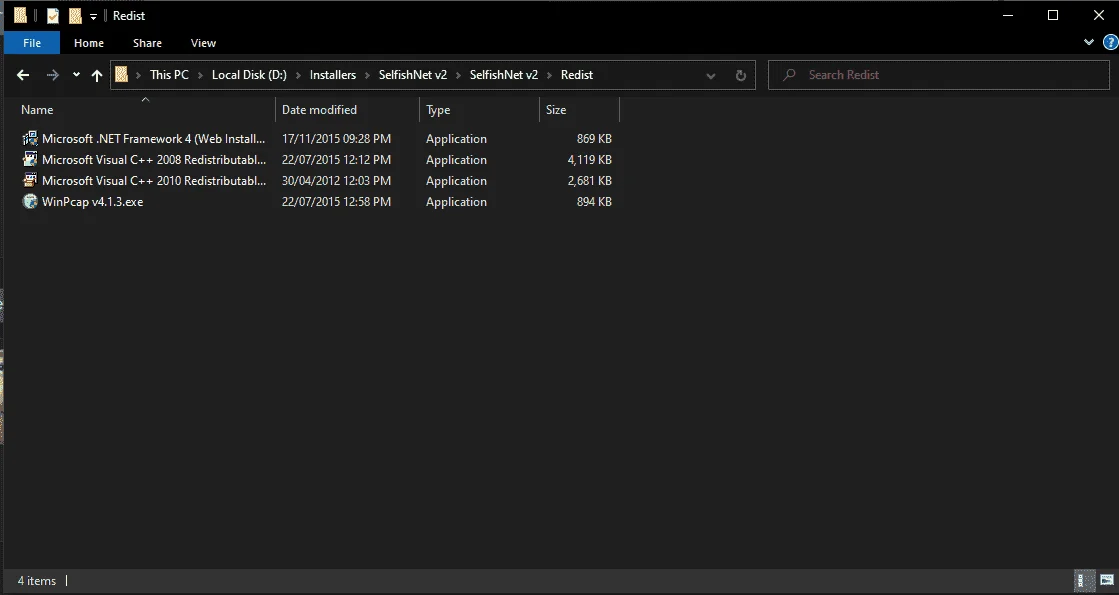
Task: Select the Visual C++ 2010 Redistributable icon
Action: tap(30, 180)
